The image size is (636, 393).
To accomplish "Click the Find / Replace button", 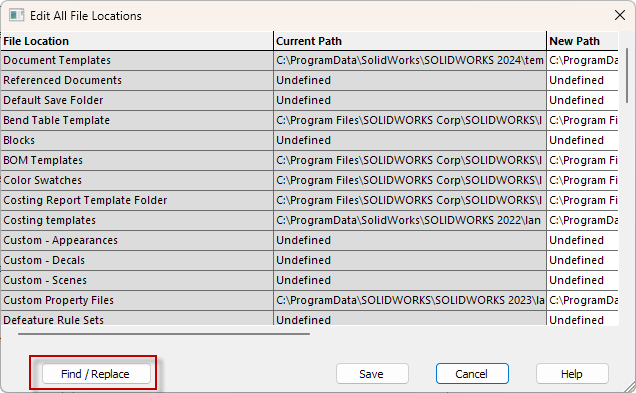I will 96,374.
